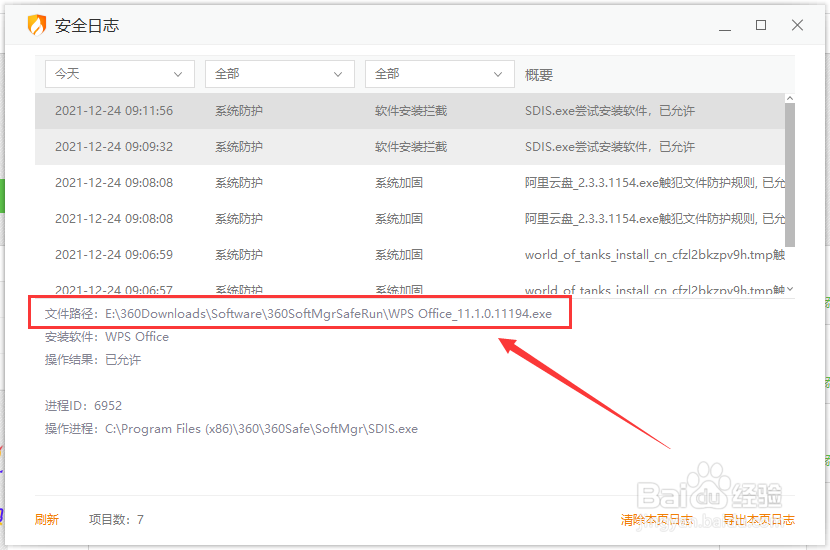Image resolution: width=830 pixels, height=550 pixels.
Task: Close the 安全日志 window
Action: point(797,25)
